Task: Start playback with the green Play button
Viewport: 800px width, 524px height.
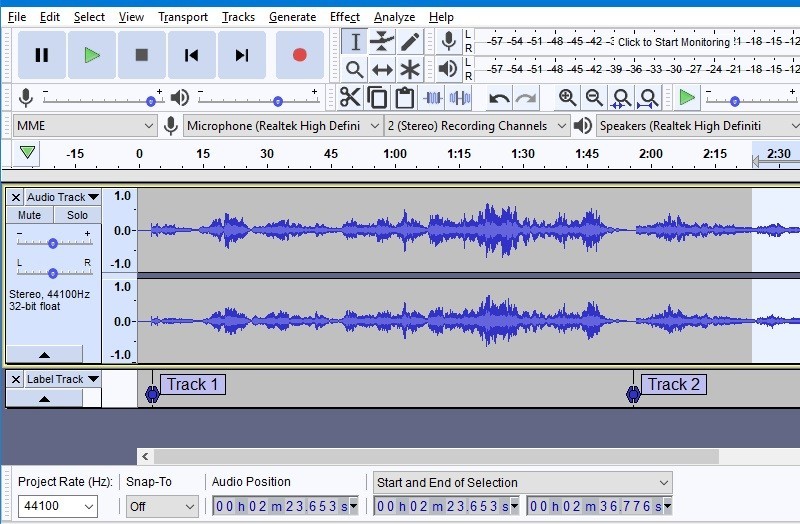Action: point(92,55)
